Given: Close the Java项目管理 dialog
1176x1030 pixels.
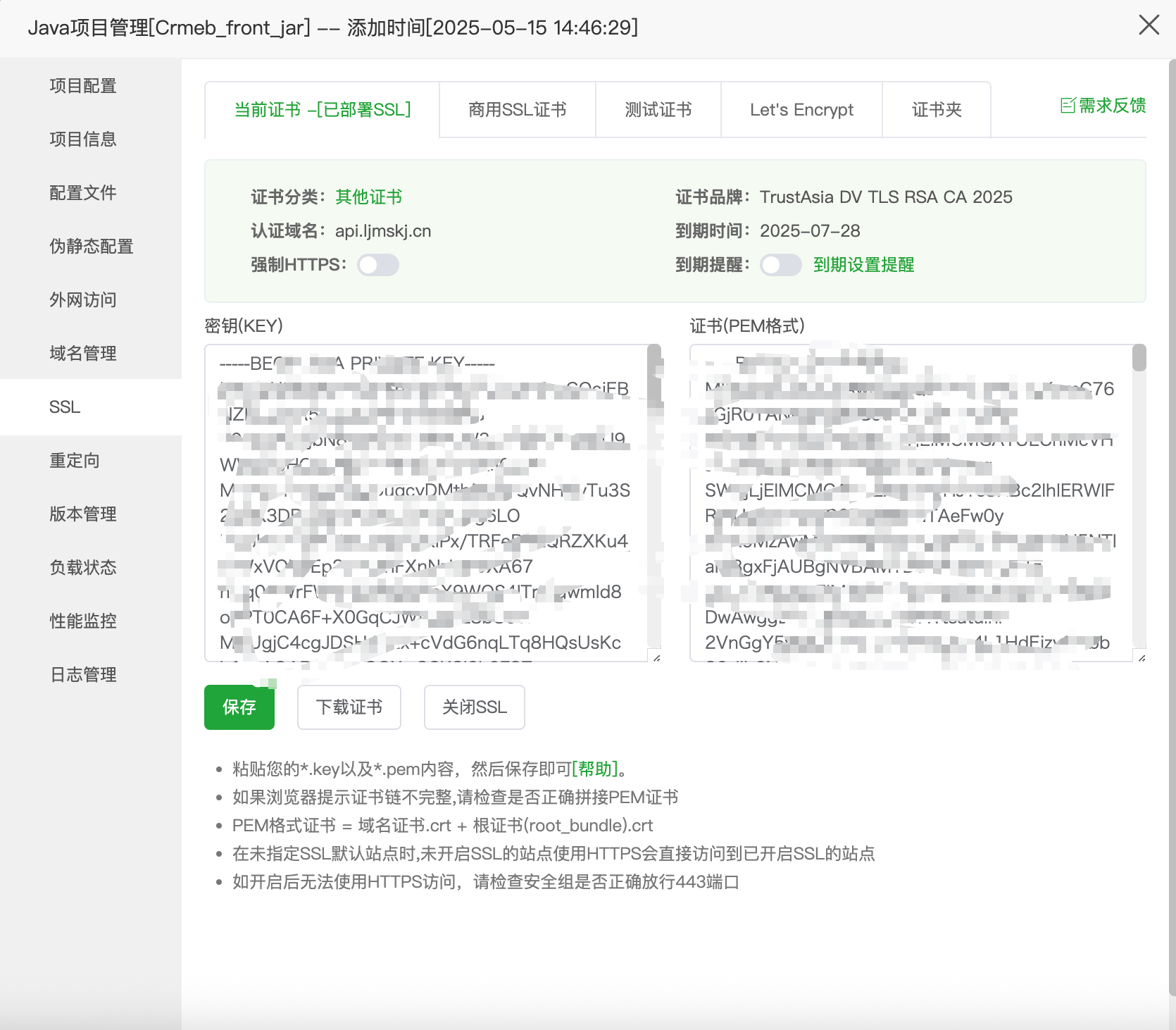Looking at the screenshot, I should (x=1148, y=25).
